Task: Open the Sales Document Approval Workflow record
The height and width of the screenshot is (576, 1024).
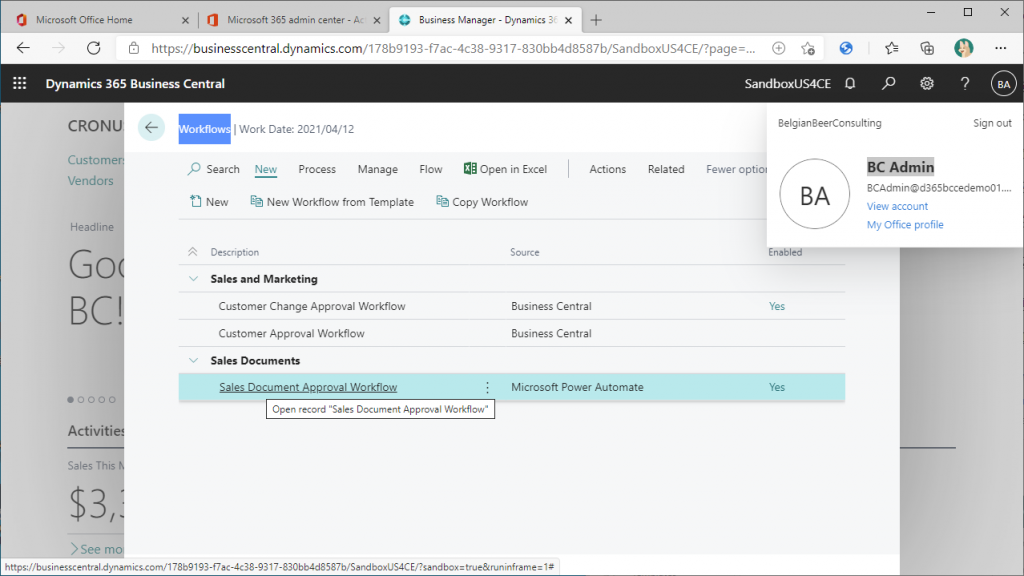Action: (308, 387)
